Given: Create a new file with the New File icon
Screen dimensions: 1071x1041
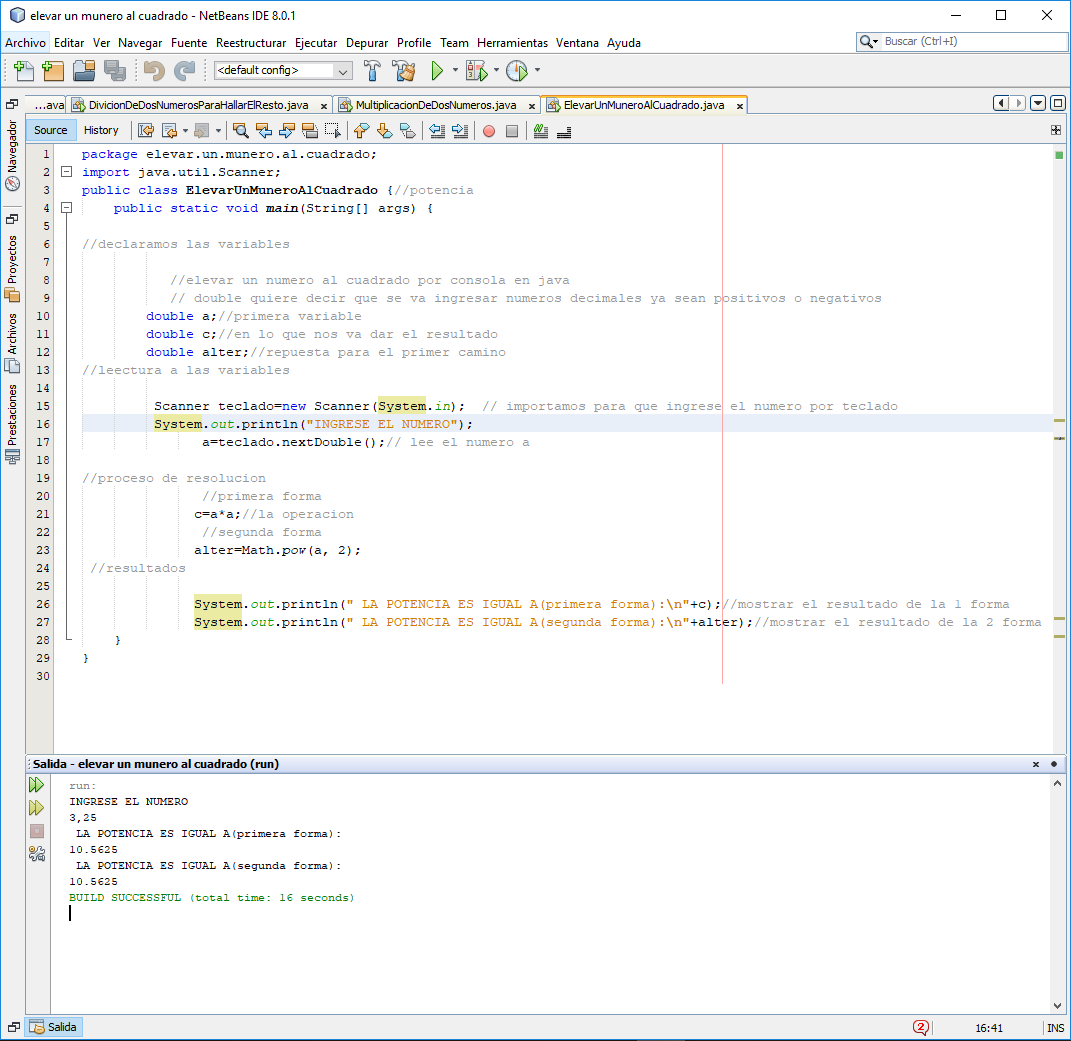Looking at the screenshot, I should coord(21,71).
